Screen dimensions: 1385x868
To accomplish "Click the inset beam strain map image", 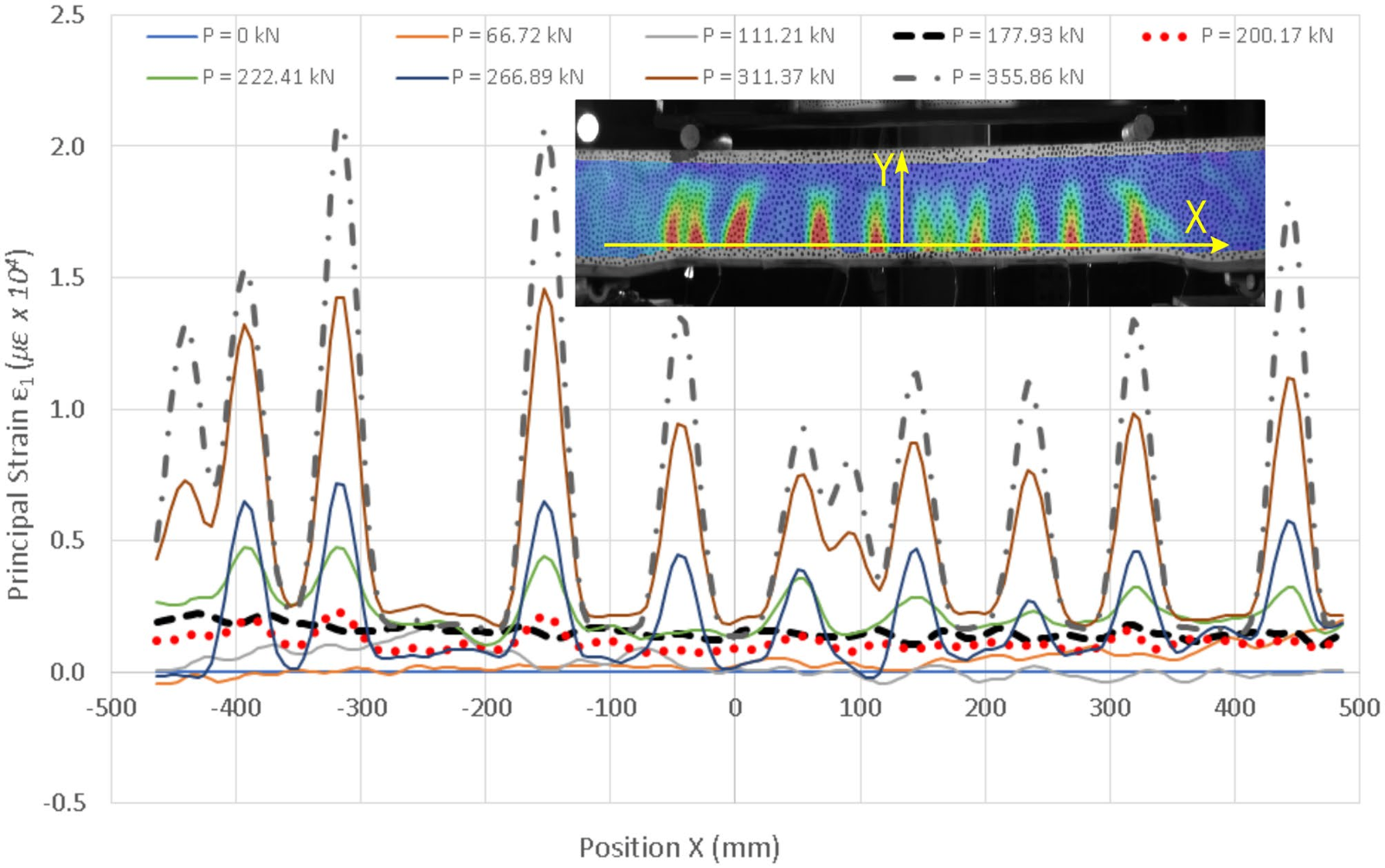I will tap(919, 203).
